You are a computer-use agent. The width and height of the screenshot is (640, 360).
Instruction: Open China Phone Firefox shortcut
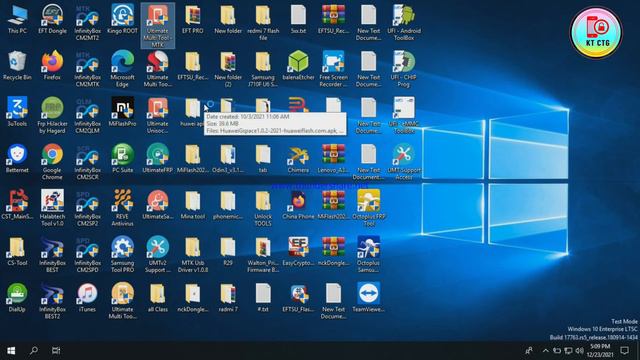[x=298, y=205]
